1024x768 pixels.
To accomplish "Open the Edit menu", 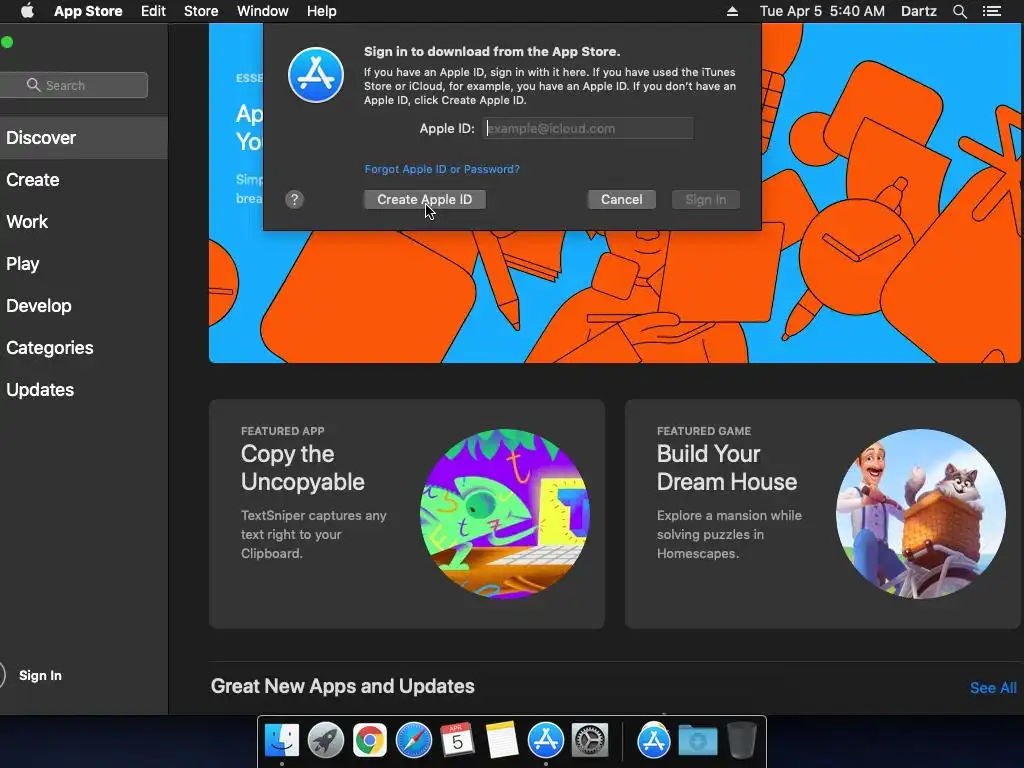I will 153,11.
